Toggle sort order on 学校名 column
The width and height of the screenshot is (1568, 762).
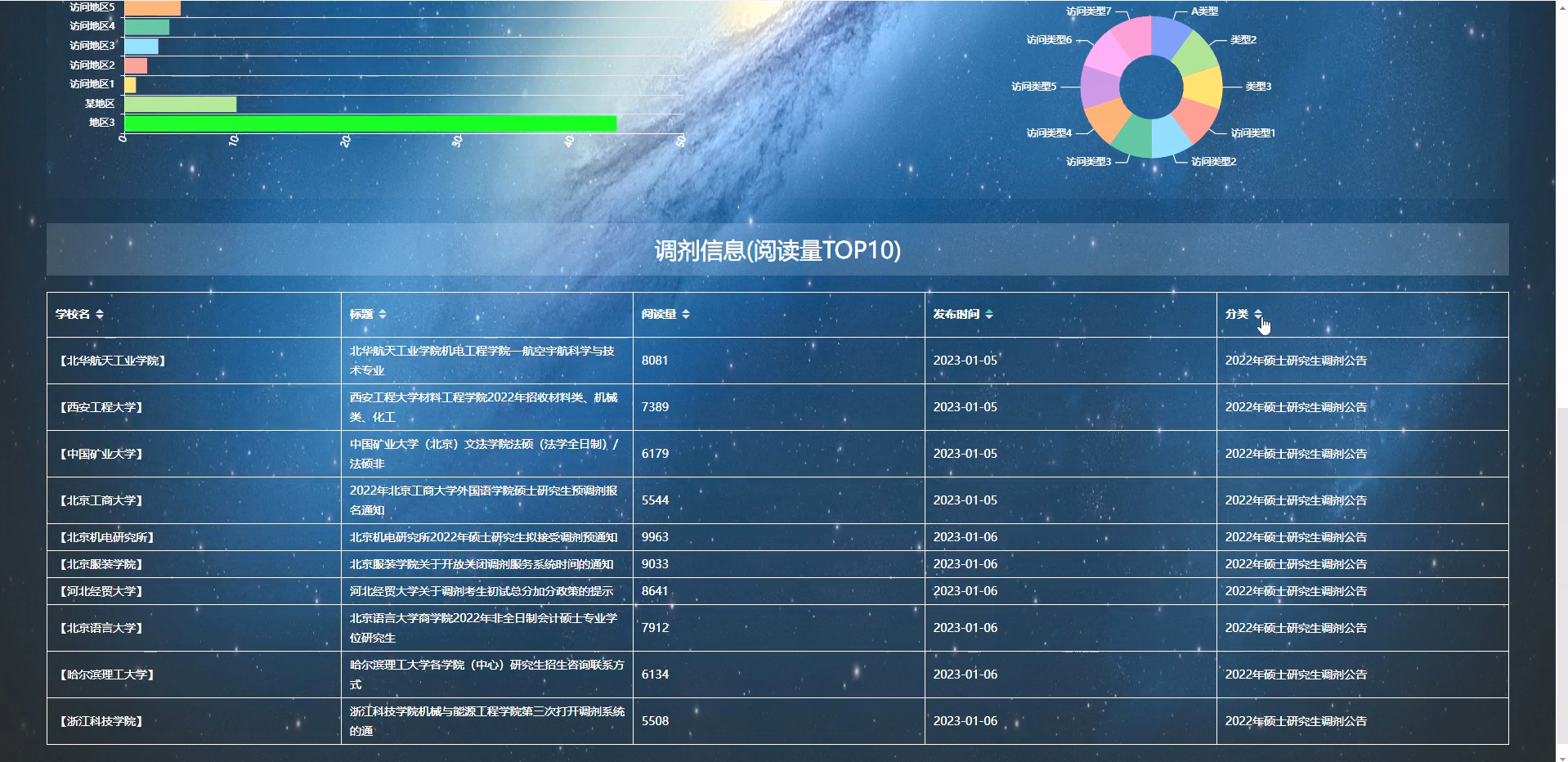[x=98, y=313]
